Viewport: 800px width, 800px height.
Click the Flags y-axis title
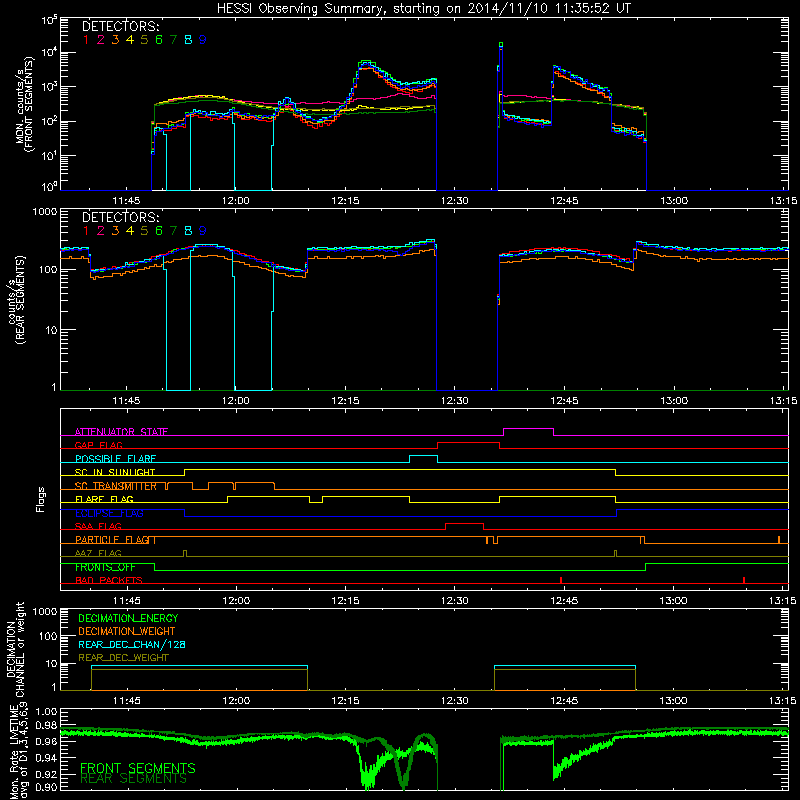41,499
